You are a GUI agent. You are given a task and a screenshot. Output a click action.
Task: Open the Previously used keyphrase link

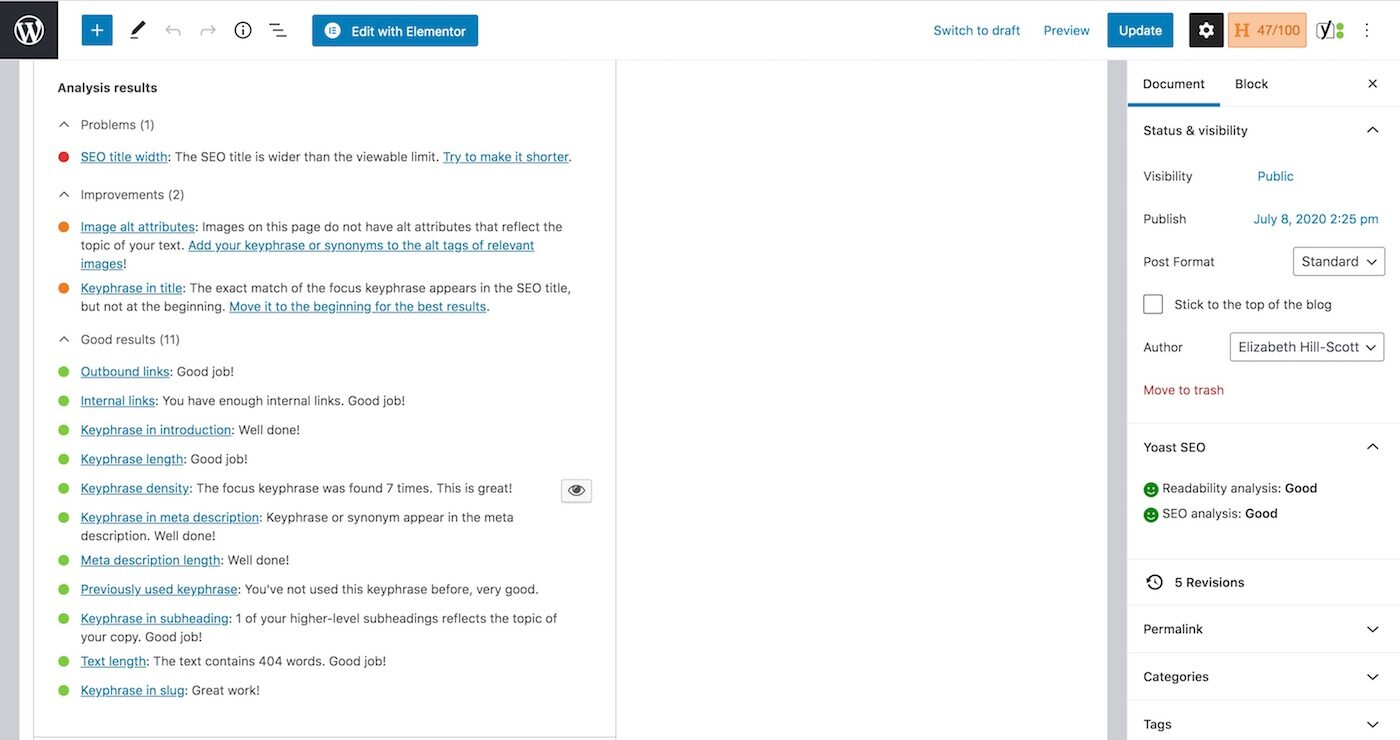(x=159, y=589)
